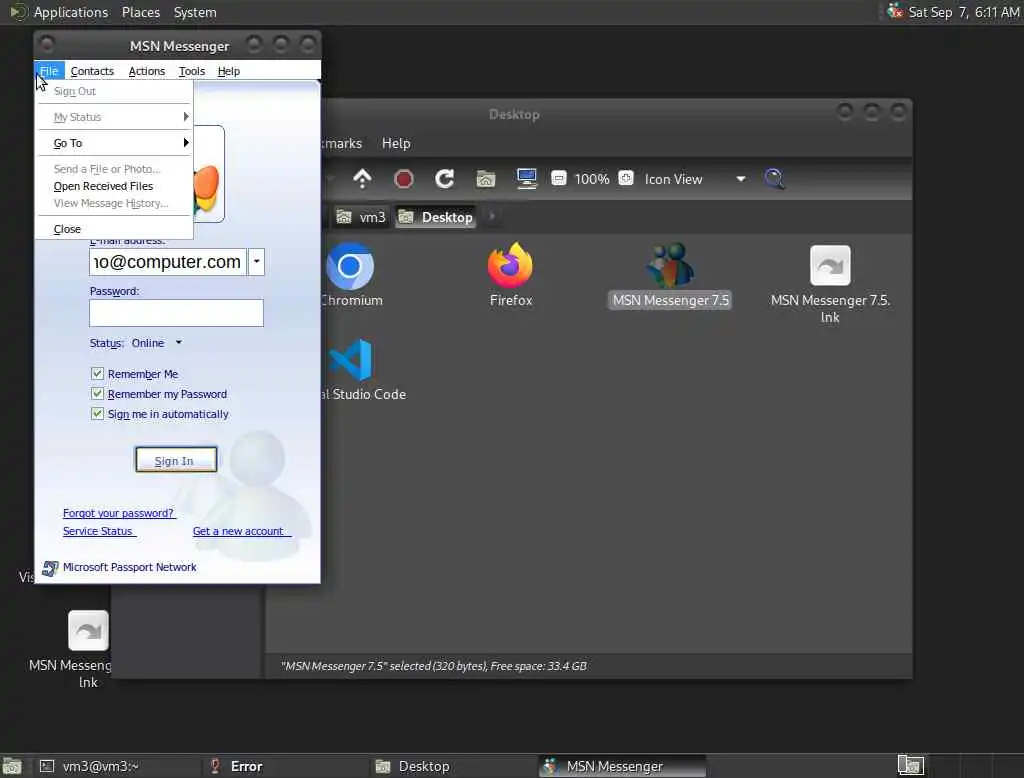
Task: Click the workspace switcher in bottom right
Action: 911,765
